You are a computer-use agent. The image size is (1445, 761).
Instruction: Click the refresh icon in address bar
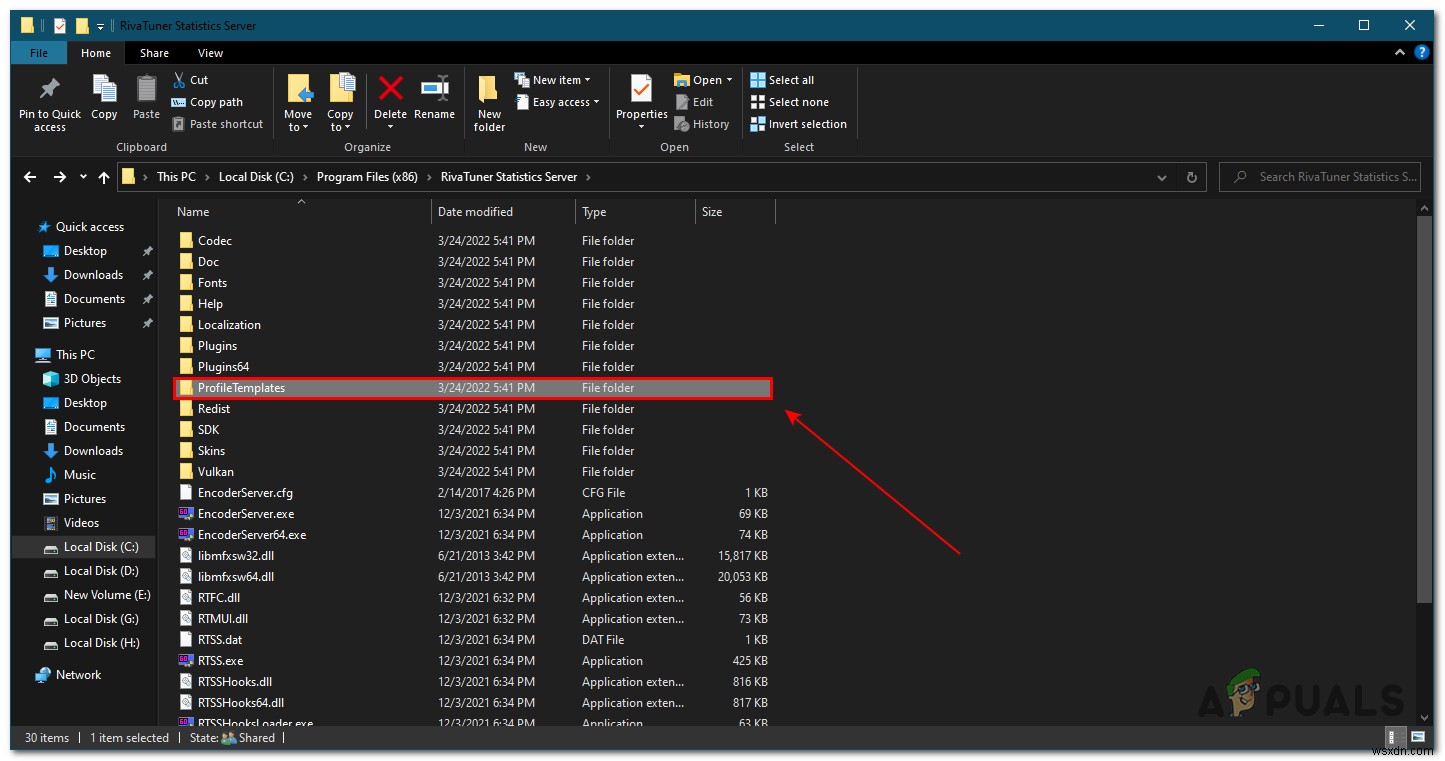point(1191,177)
